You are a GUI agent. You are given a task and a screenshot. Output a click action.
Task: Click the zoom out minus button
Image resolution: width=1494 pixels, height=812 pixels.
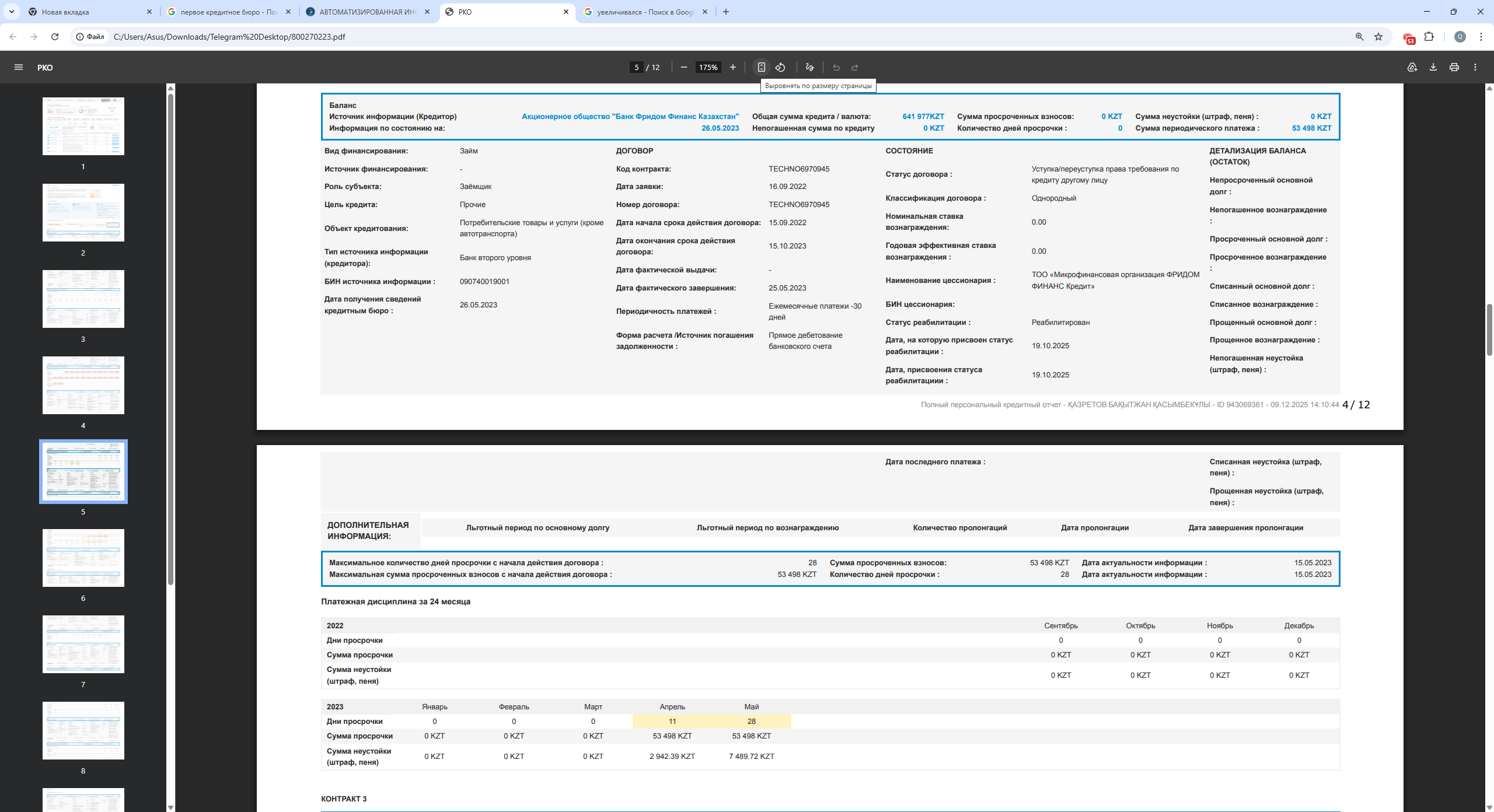[683, 67]
